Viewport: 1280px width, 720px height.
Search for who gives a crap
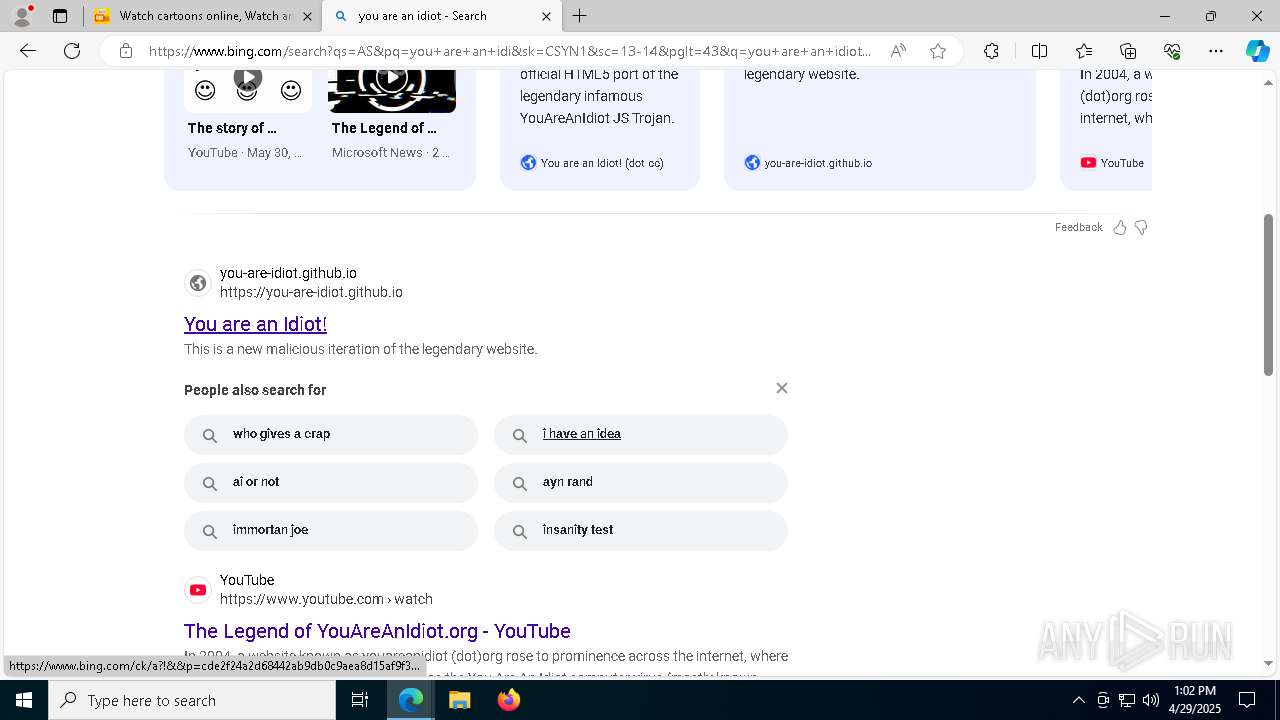331,435
